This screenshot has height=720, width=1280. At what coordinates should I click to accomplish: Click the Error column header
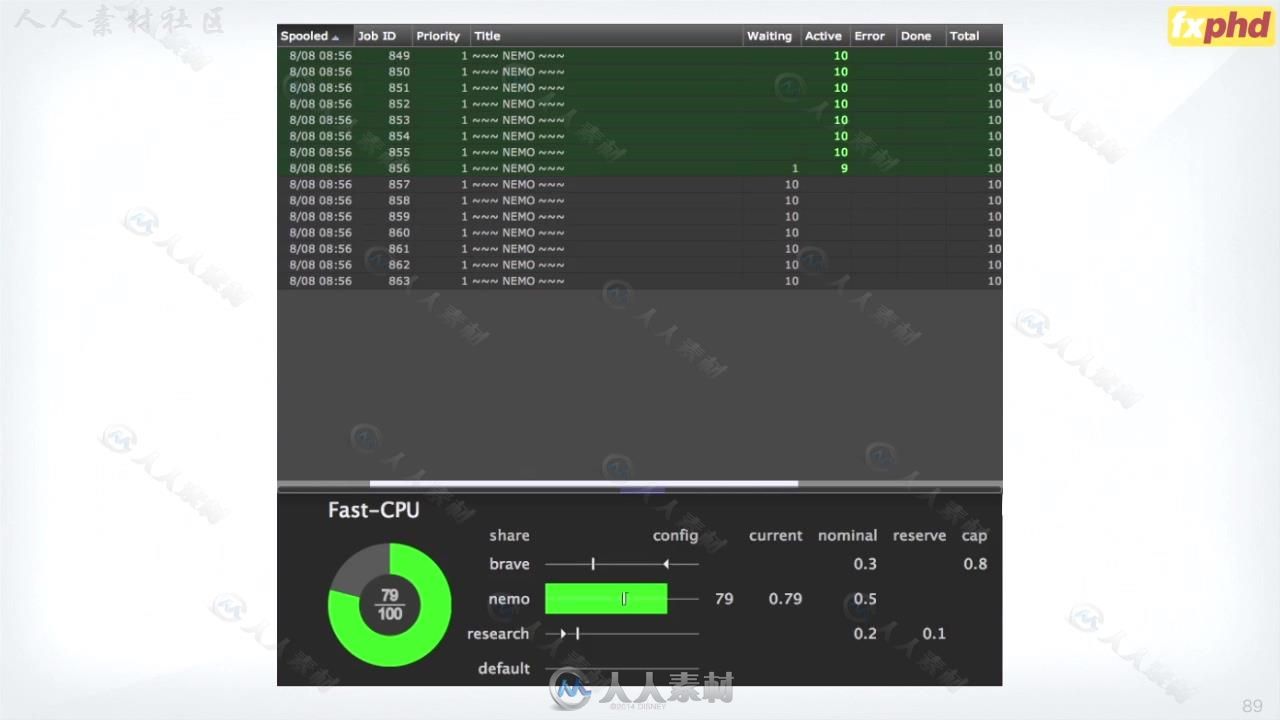[x=873, y=36]
